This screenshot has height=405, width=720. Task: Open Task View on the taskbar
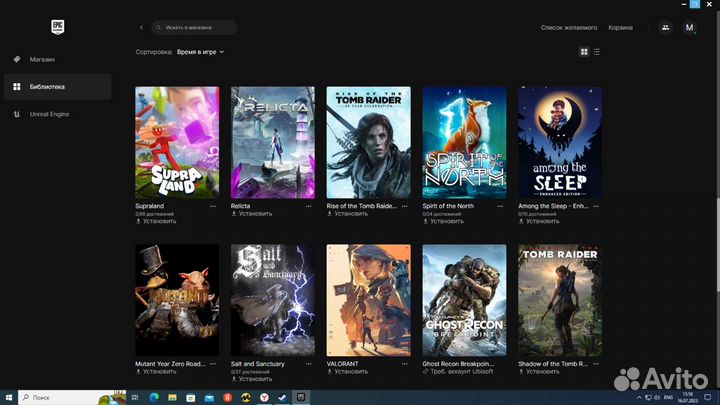[135, 397]
